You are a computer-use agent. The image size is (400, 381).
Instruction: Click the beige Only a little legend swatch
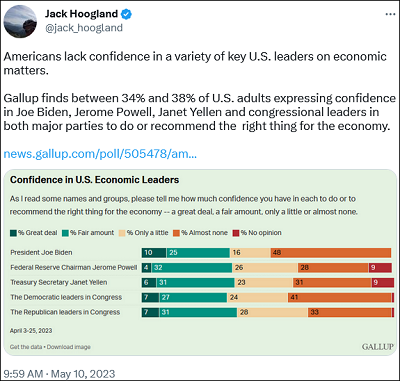[122, 233]
